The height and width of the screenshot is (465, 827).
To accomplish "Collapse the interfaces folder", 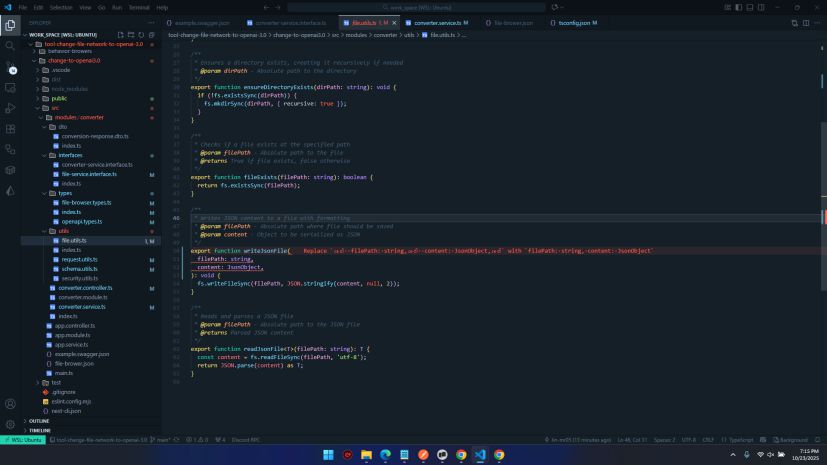I will click(70, 156).
